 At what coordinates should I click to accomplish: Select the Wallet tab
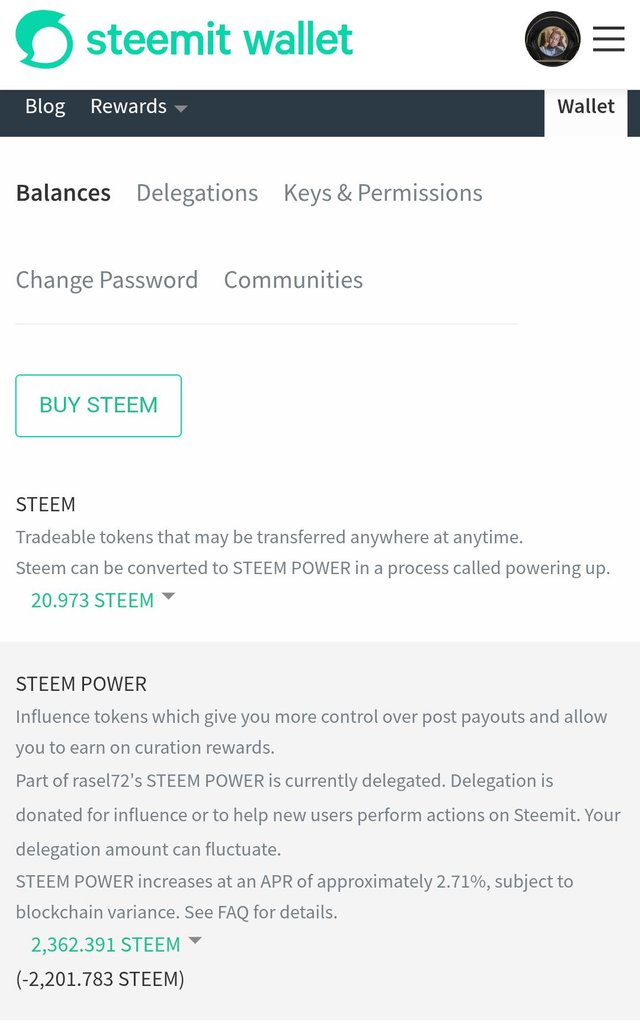(x=586, y=106)
